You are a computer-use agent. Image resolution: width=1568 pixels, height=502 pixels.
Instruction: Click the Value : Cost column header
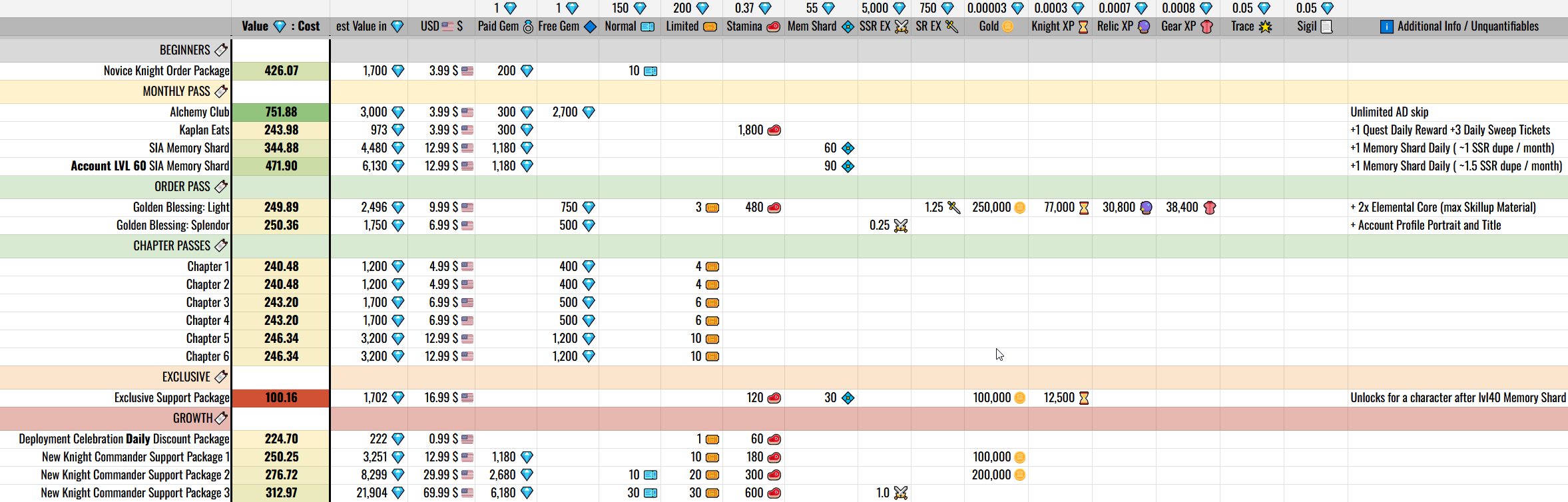280,27
